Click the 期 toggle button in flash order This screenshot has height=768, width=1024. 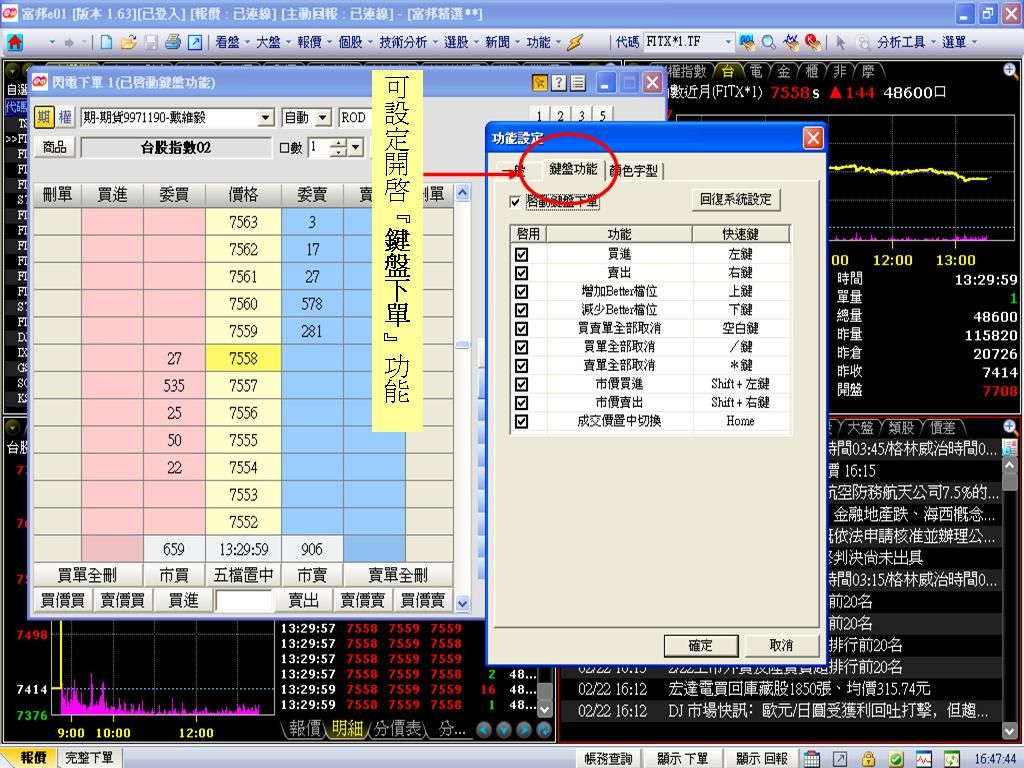[44, 118]
